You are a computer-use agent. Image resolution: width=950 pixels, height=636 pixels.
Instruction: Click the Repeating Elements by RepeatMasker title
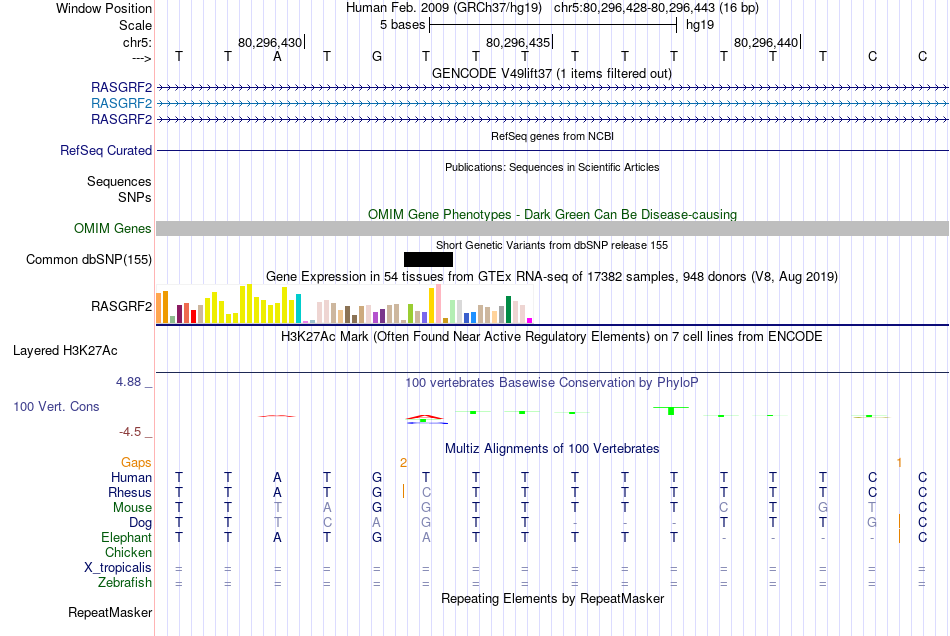click(552, 598)
